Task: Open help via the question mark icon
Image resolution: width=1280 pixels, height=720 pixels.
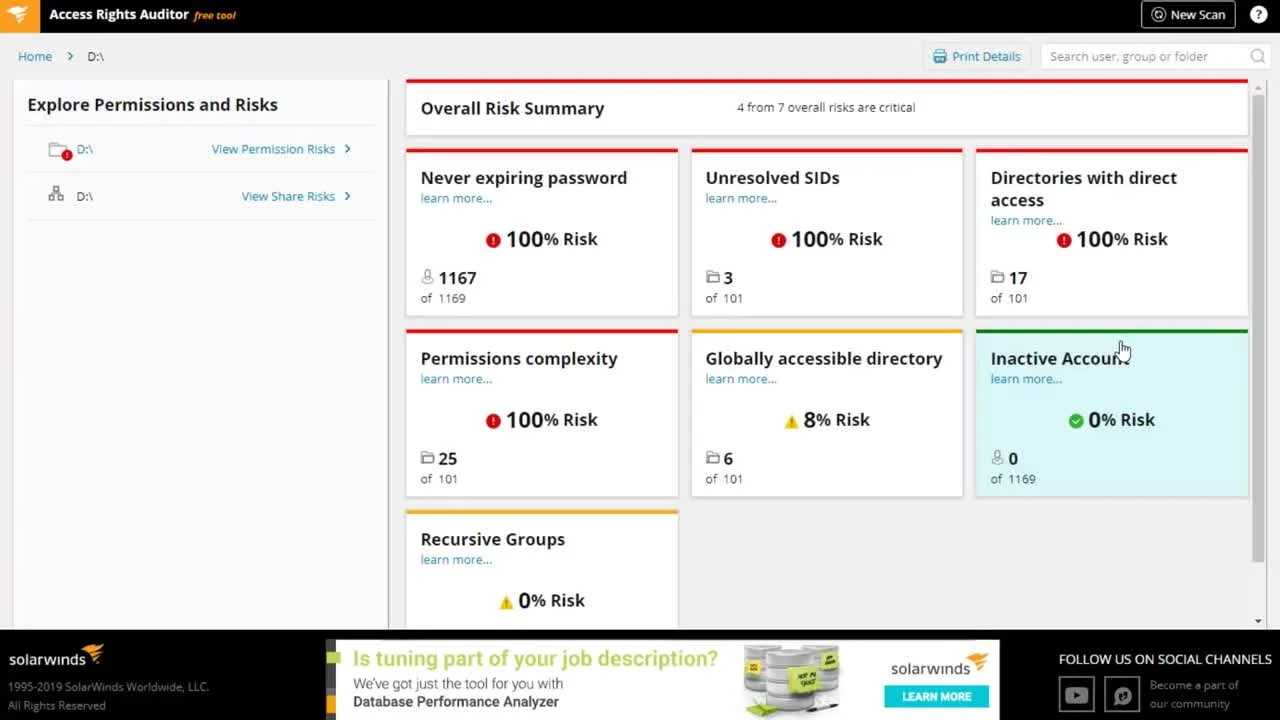Action: 1258,15
